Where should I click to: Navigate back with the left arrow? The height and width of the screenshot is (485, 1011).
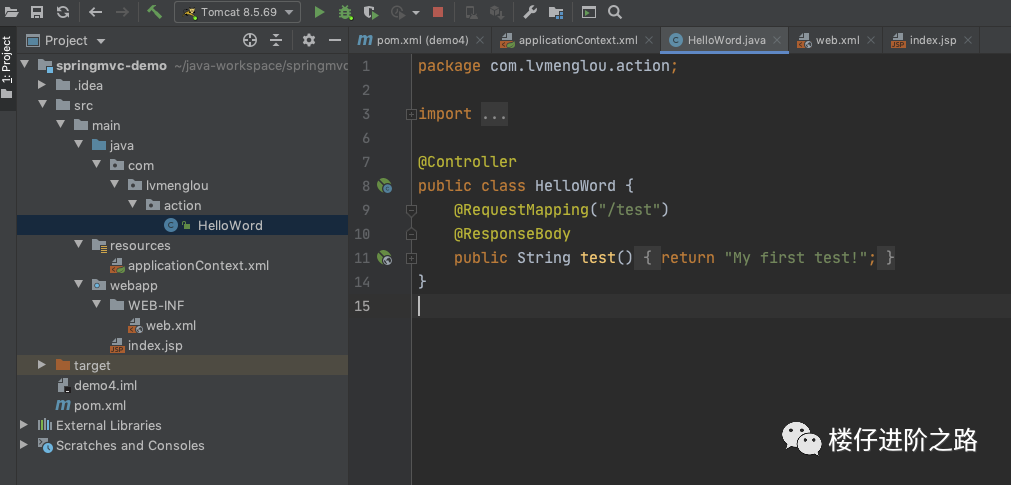pyautogui.click(x=95, y=12)
